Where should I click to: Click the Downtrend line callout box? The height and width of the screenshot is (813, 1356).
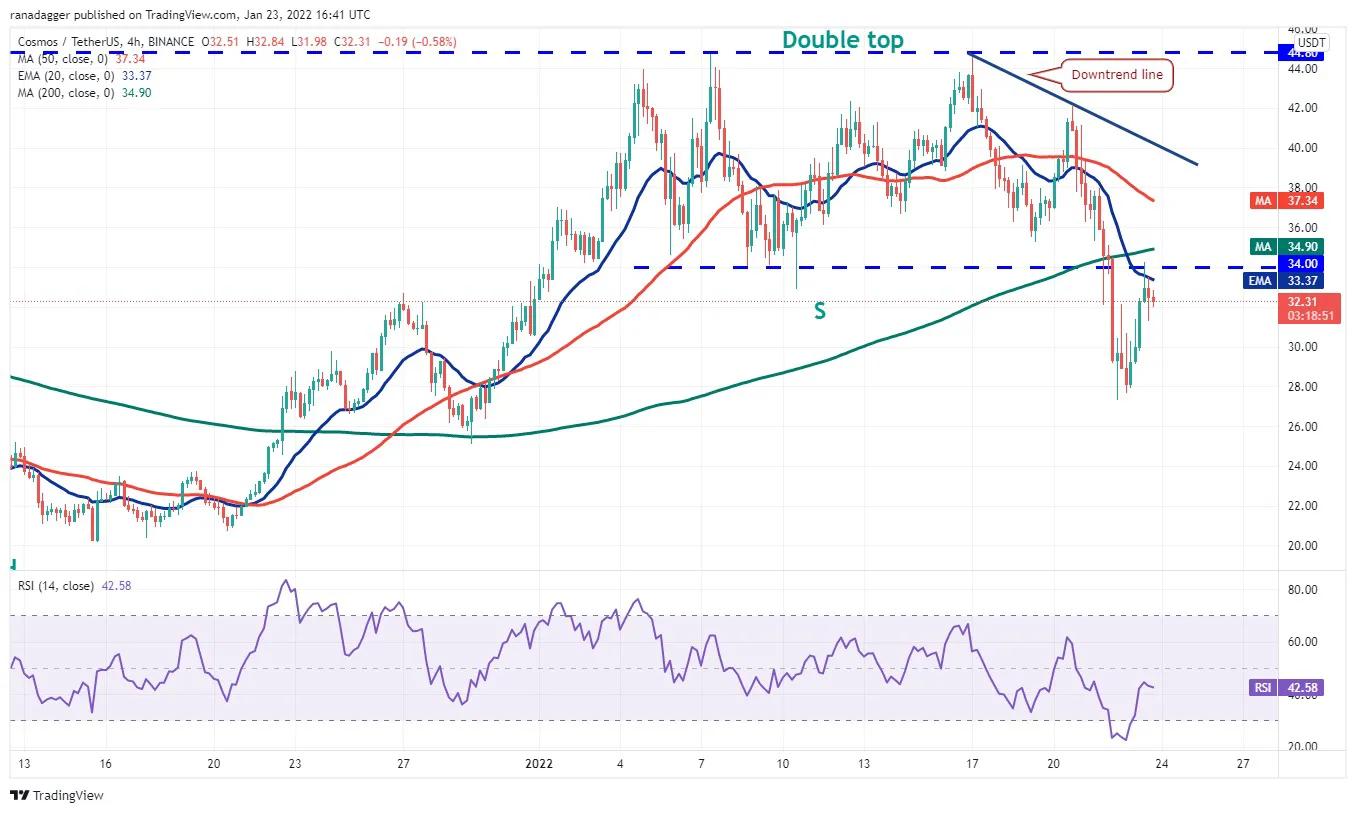point(1116,74)
